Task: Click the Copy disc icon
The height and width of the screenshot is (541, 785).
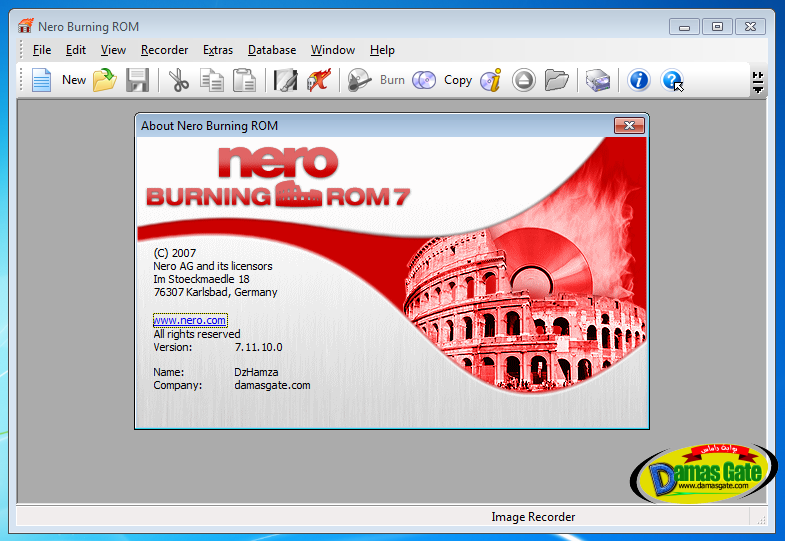Action: (424, 80)
